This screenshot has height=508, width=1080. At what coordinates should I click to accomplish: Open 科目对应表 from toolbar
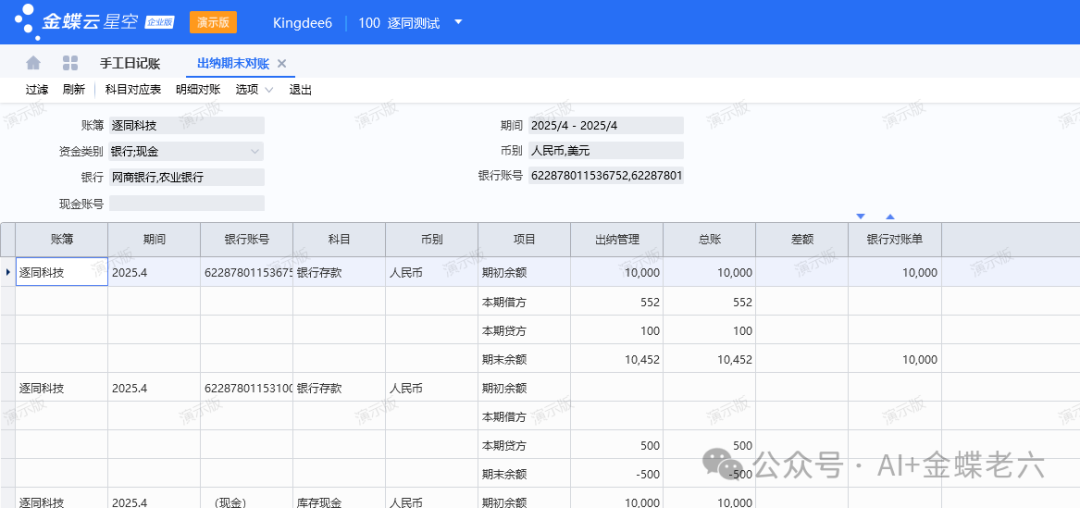click(x=133, y=90)
